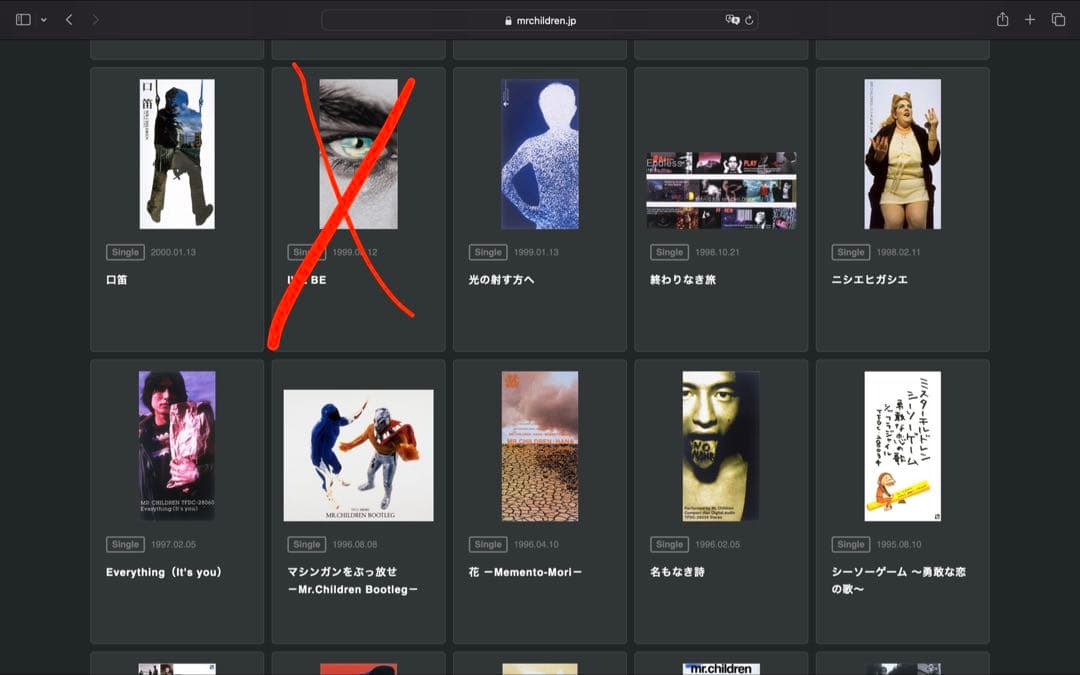Click the Everything (It's you) title
This screenshot has height=675, width=1080.
coord(164,572)
